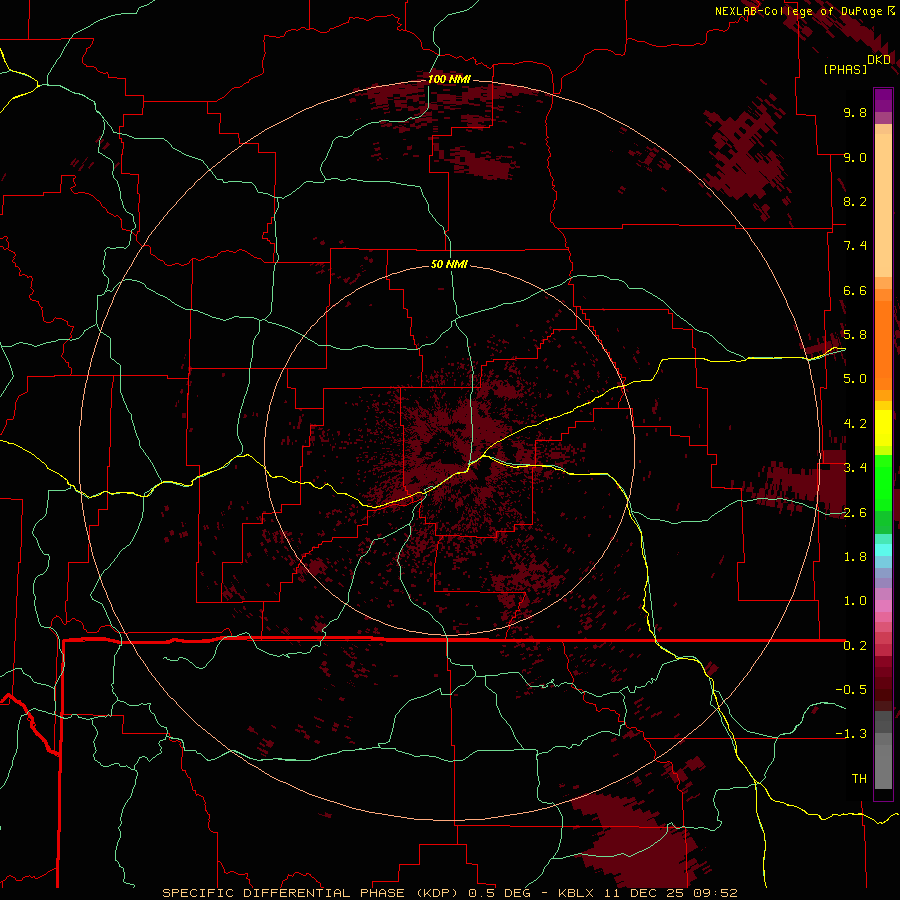Click the KBLX station identifier
900x900 pixels.
point(576,893)
